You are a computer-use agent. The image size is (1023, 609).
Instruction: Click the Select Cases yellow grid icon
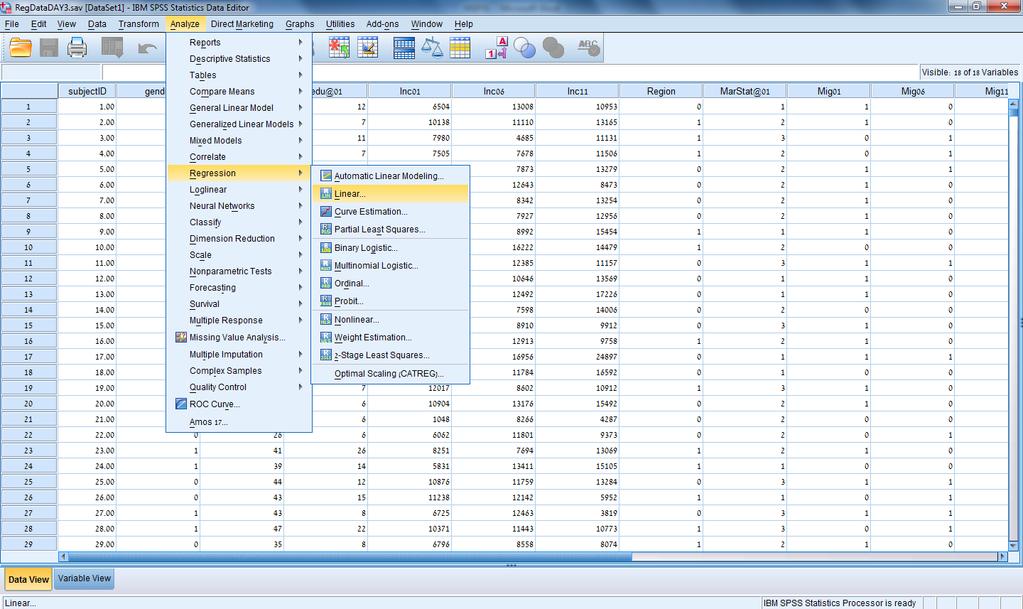(x=460, y=48)
